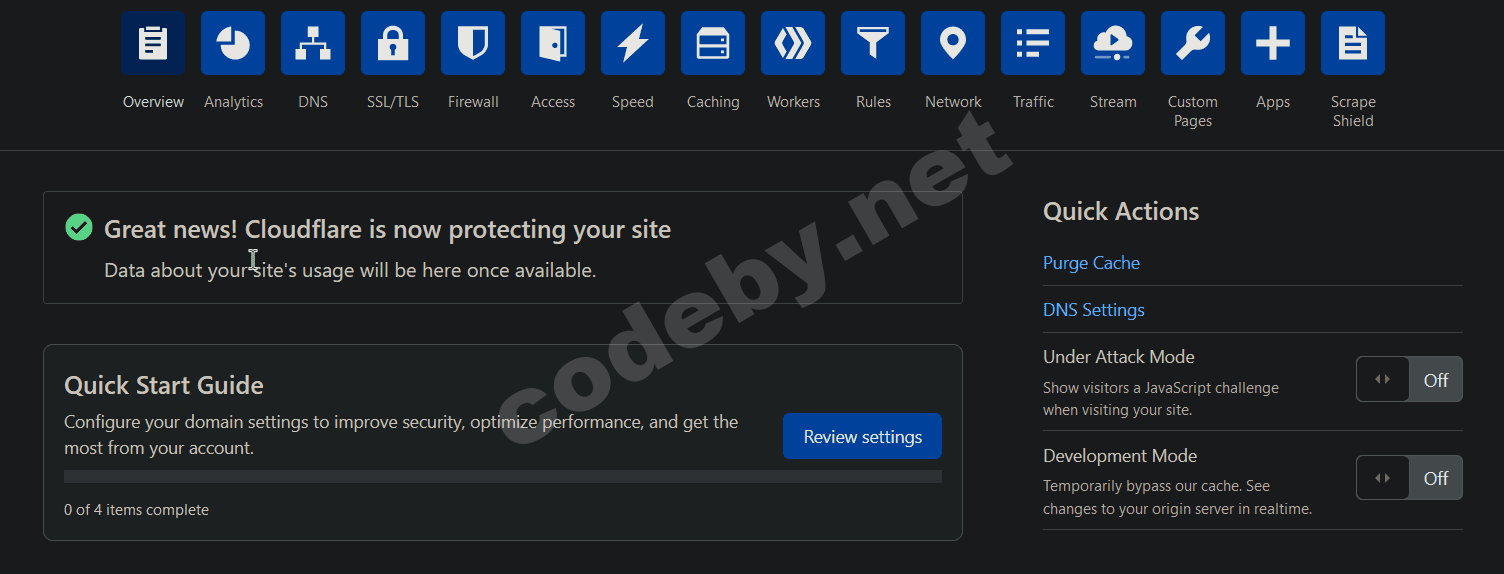This screenshot has height=574, width=1504.
Task: Click the Review settings button
Action: tap(862, 436)
